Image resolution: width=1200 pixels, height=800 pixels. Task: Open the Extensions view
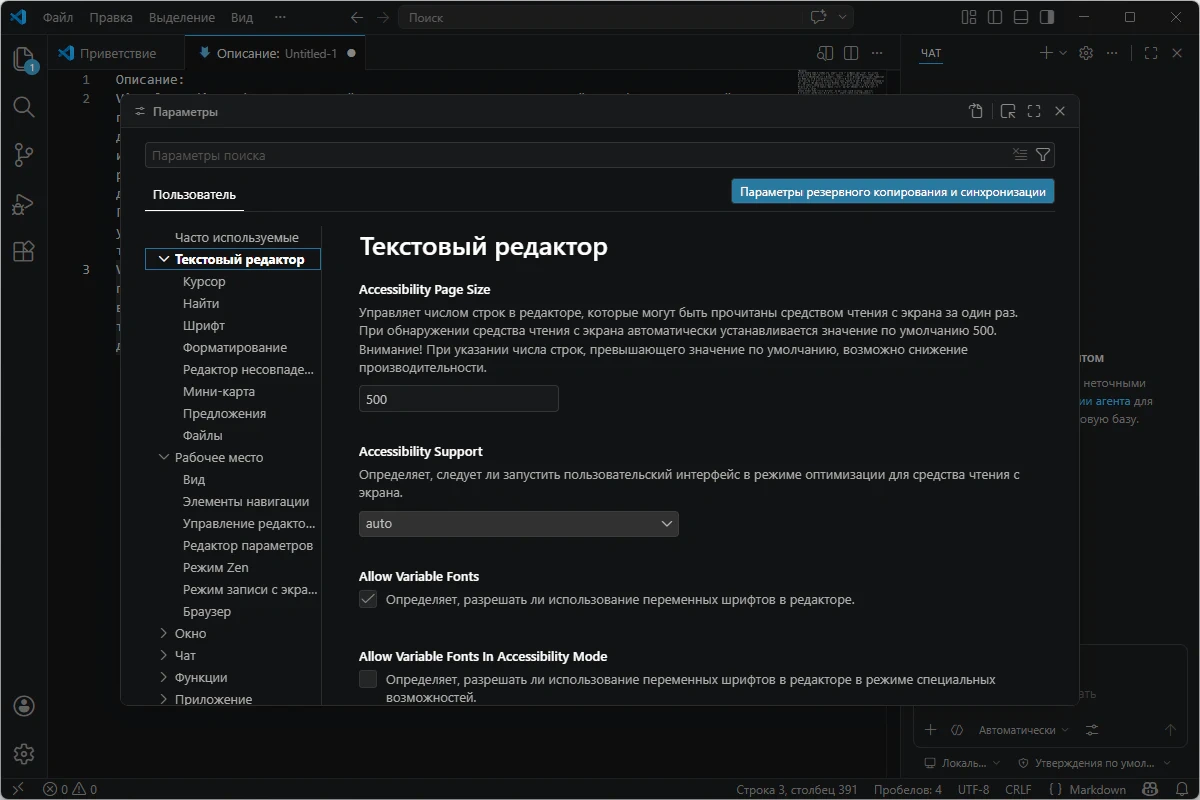(x=24, y=252)
